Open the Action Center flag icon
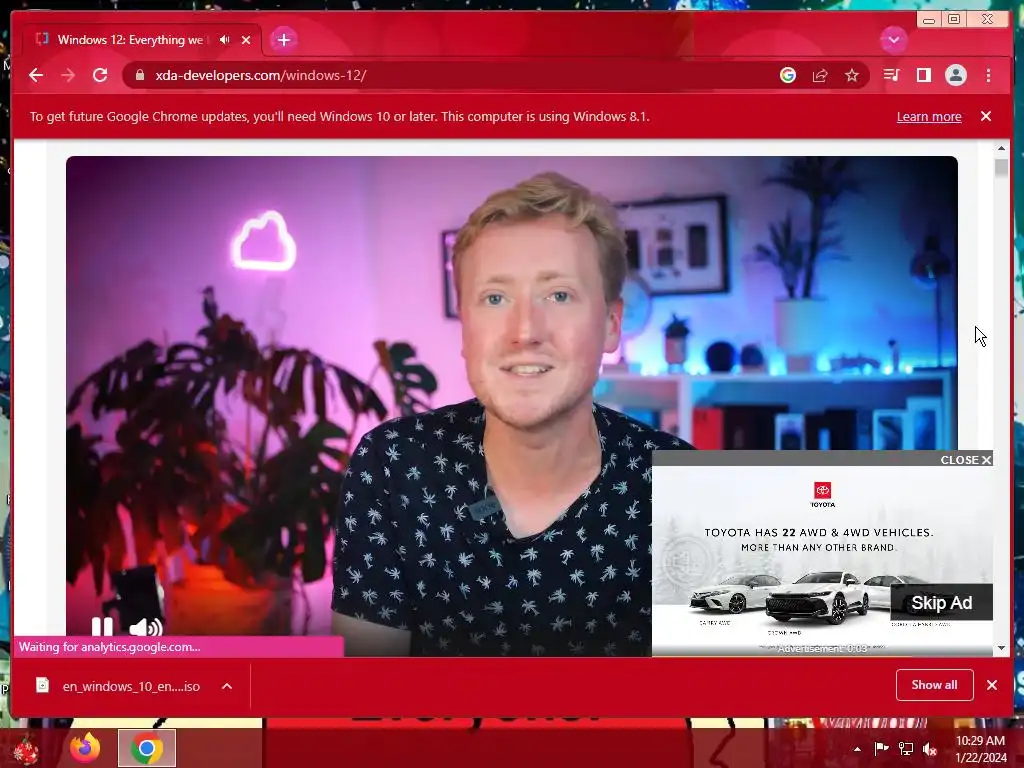Viewport: 1024px width, 768px height. coord(881,749)
